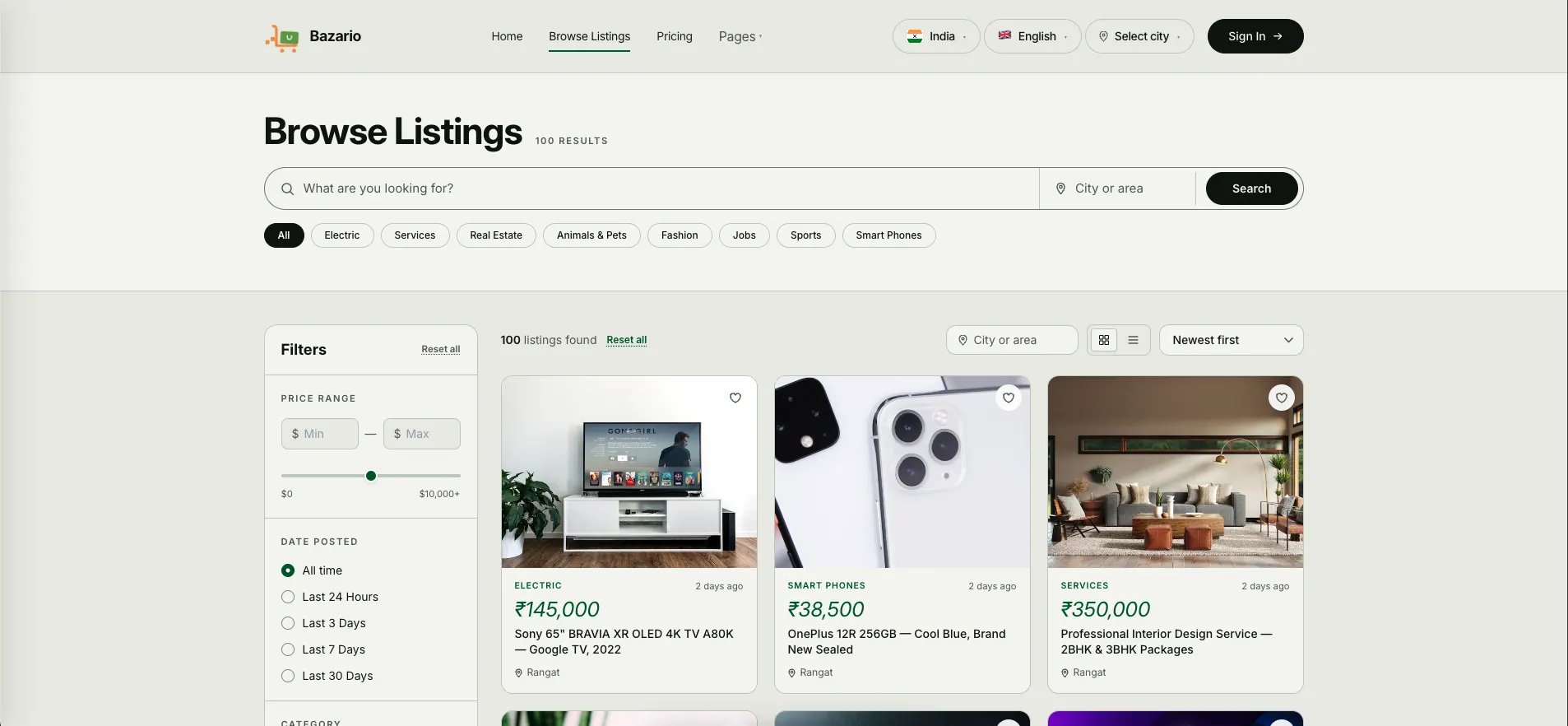The height and width of the screenshot is (726, 1568).
Task: Switch to grid view layout
Action: 1104,340
